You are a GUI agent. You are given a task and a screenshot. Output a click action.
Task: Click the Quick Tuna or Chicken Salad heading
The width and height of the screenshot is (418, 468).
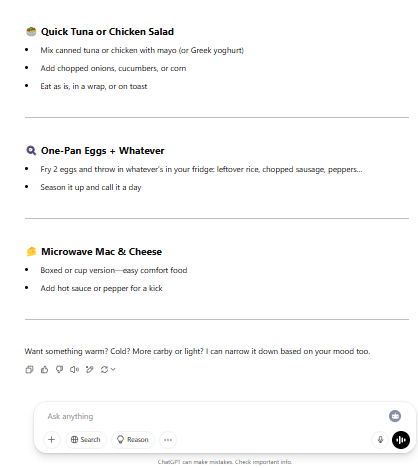pyautogui.click(x=107, y=32)
